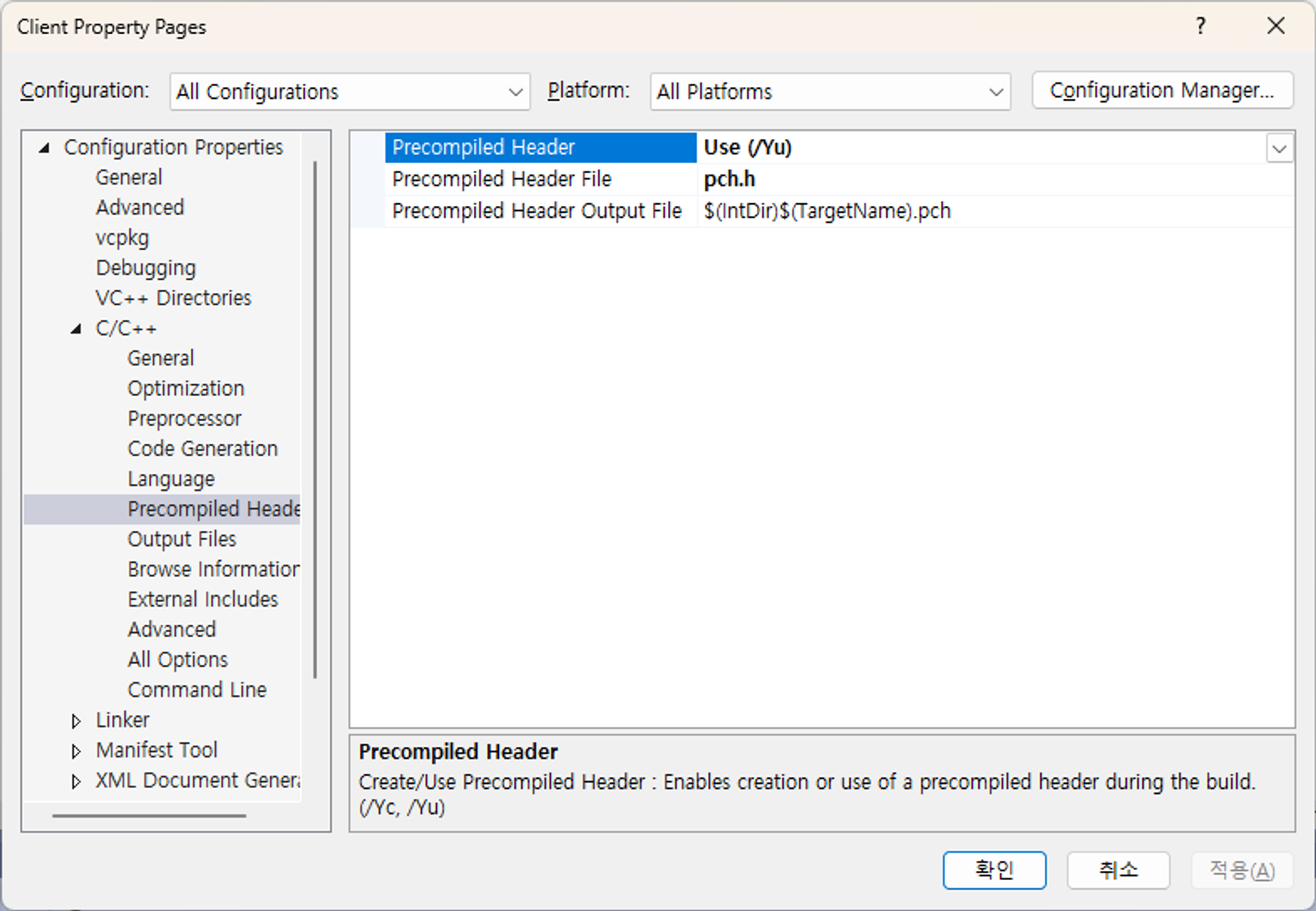The height and width of the screenshot is (911, 1316).
Task: Select the Precompiled Header Output File row
Action: pos(536,211)
